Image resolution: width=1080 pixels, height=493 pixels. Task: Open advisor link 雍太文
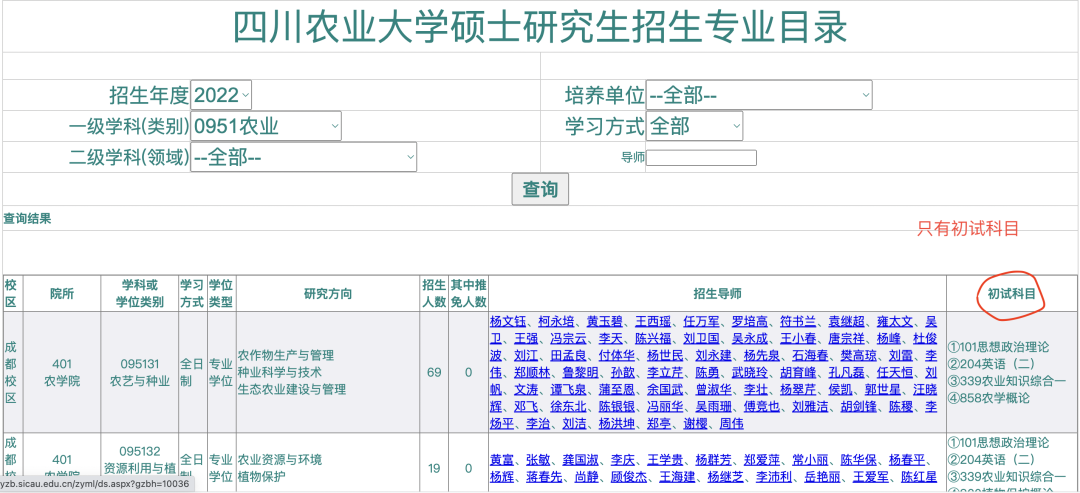[x=895, y=322]
